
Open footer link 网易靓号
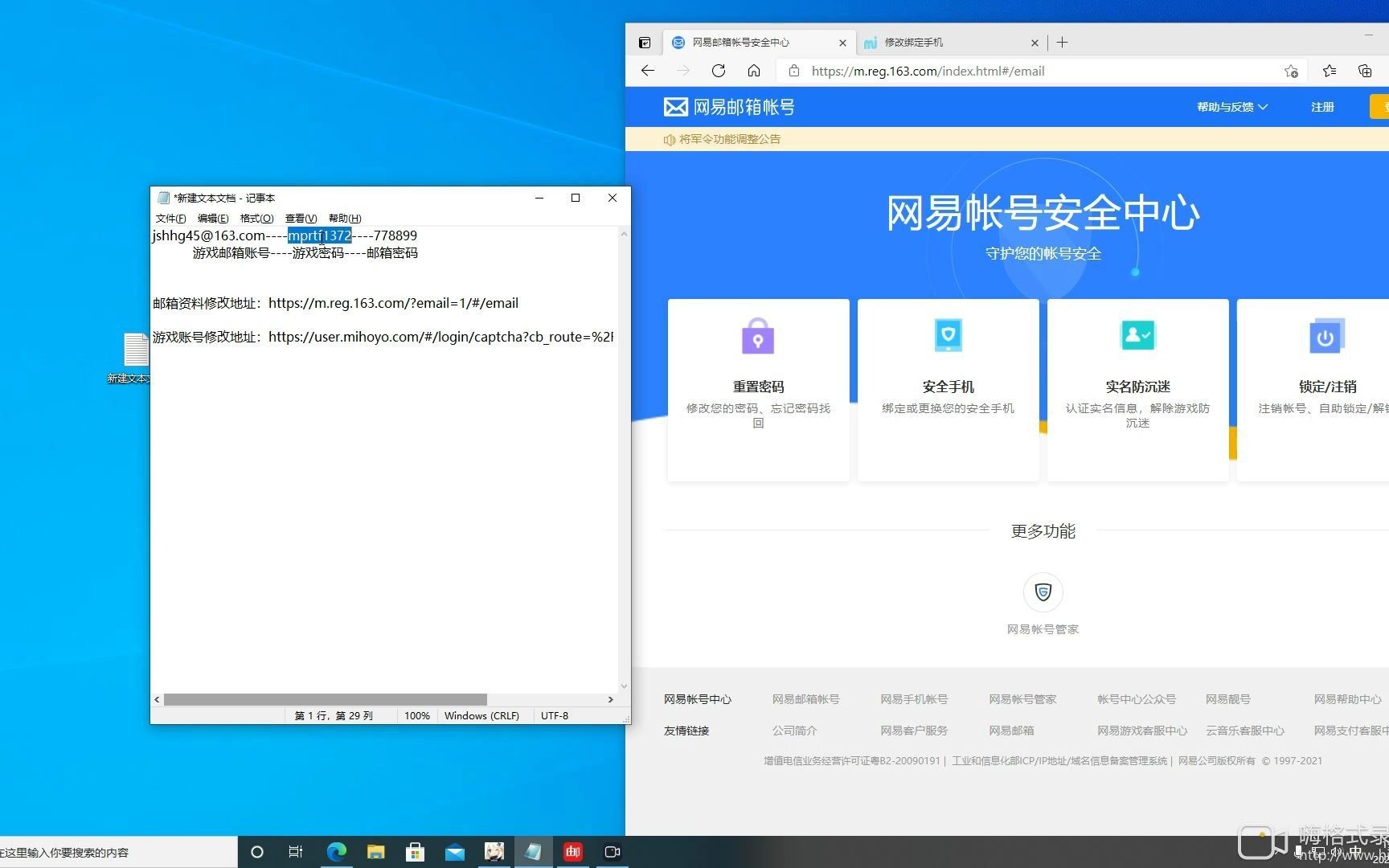coord(1228,699)
